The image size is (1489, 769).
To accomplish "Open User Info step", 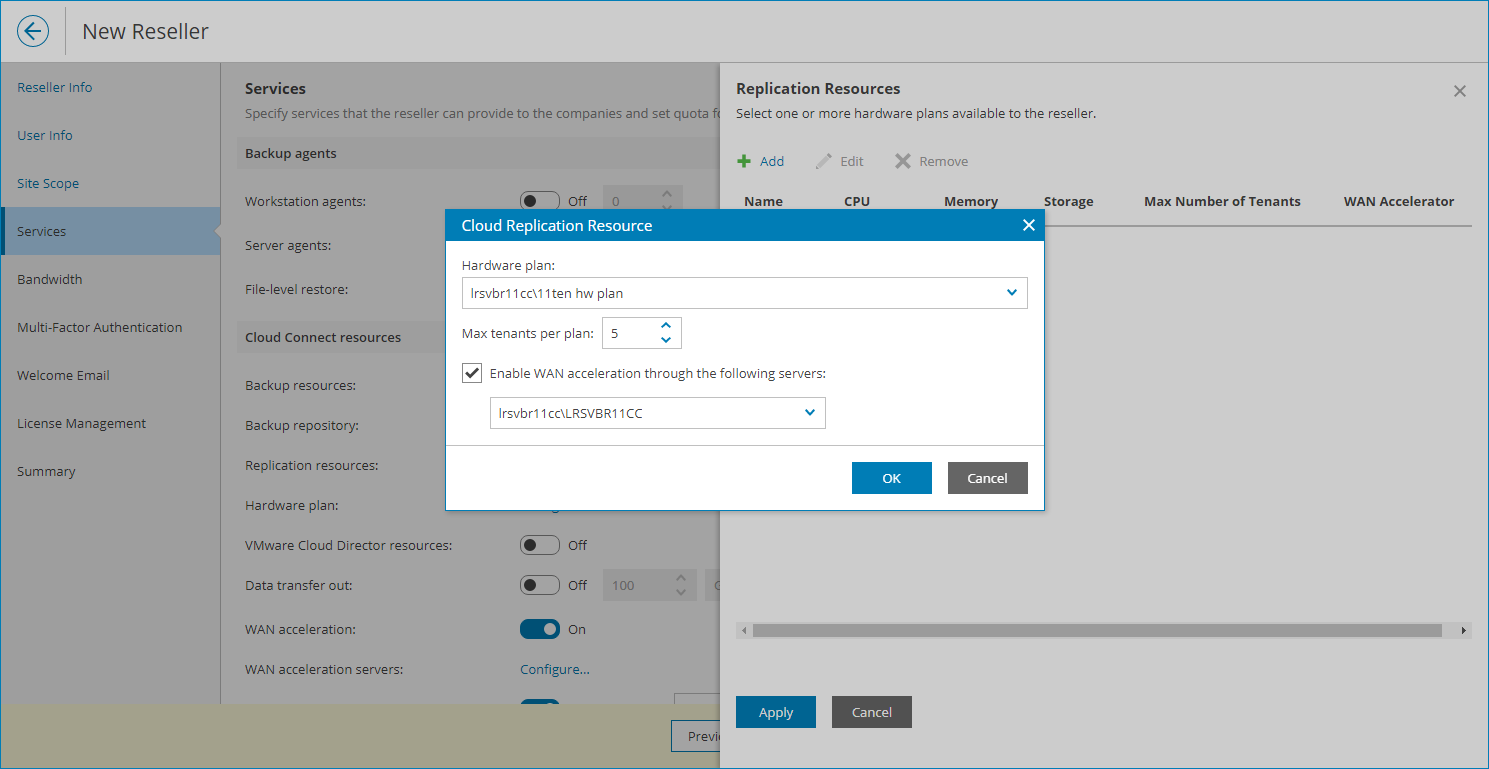I will click(x=45, y=135).
